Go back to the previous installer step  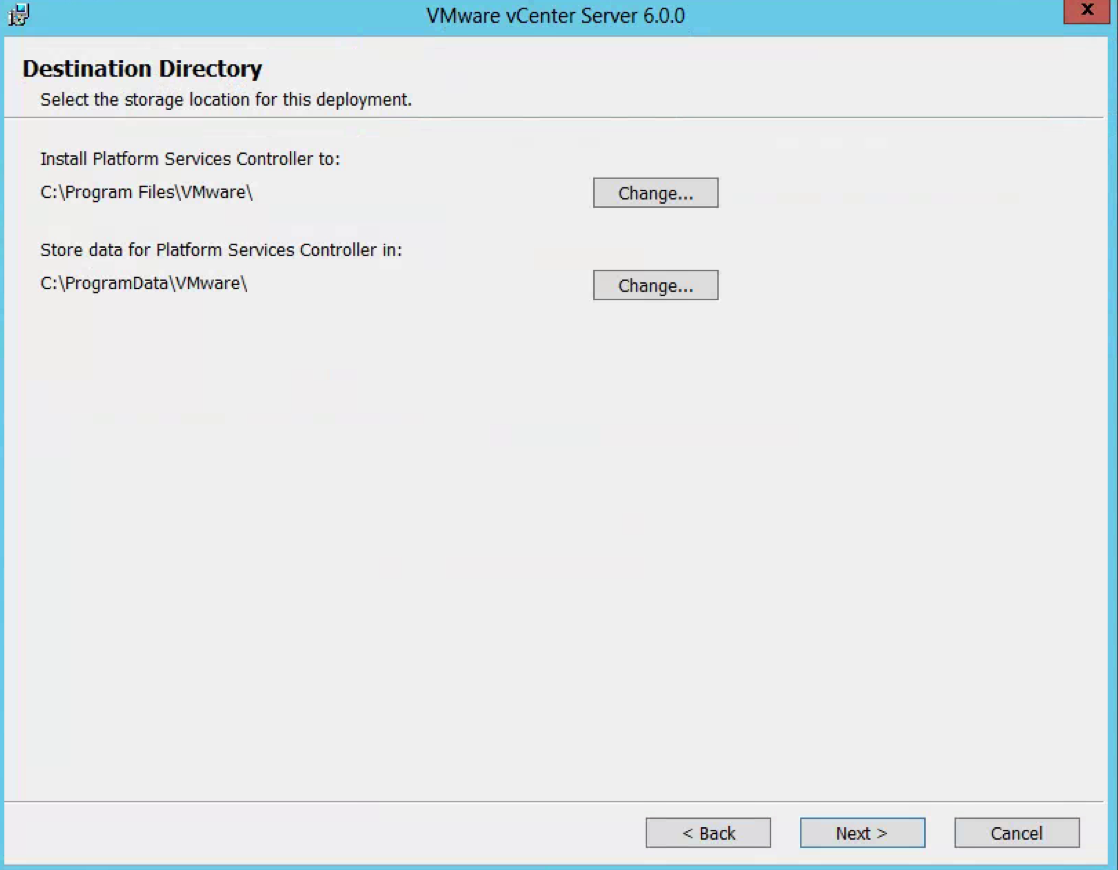coord(708,833)
